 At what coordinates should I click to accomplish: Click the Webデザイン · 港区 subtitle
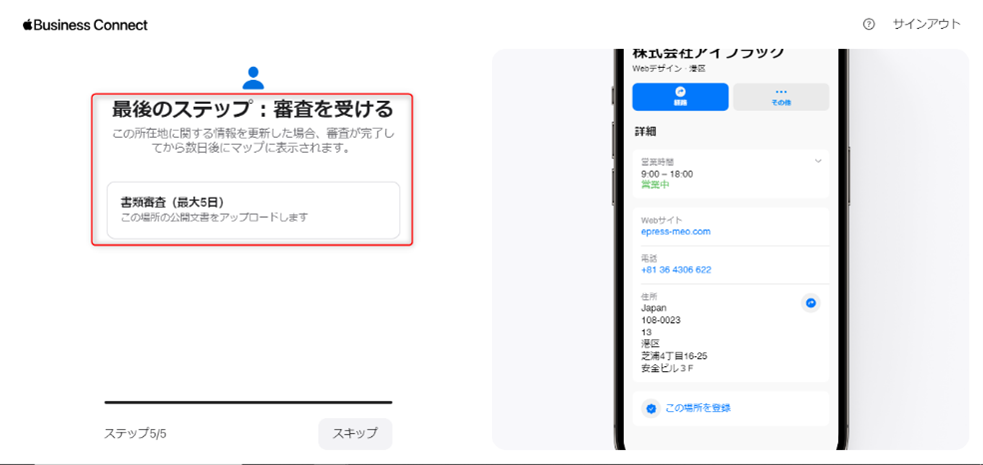coord(668,69)
